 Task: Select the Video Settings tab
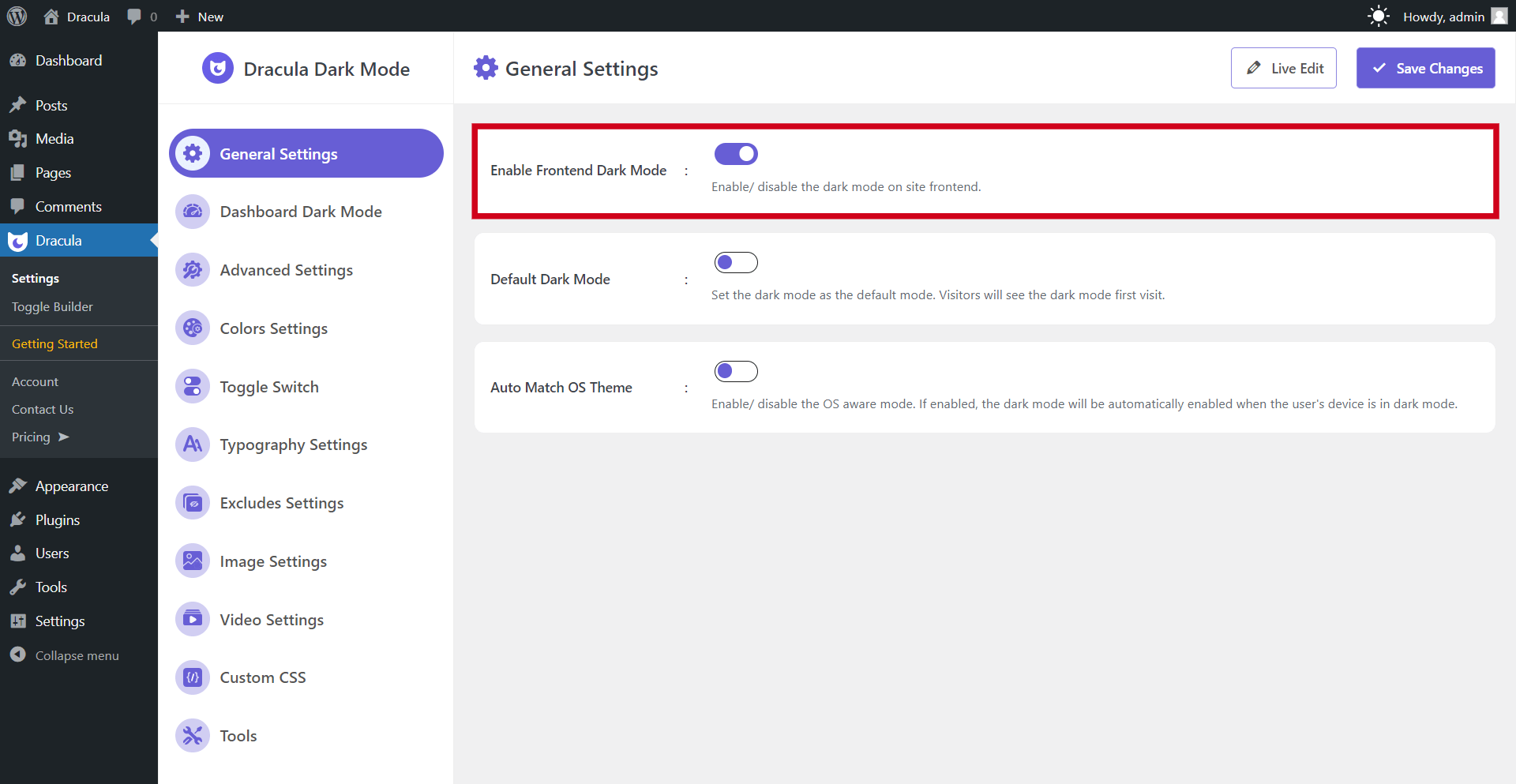point(306,620)
